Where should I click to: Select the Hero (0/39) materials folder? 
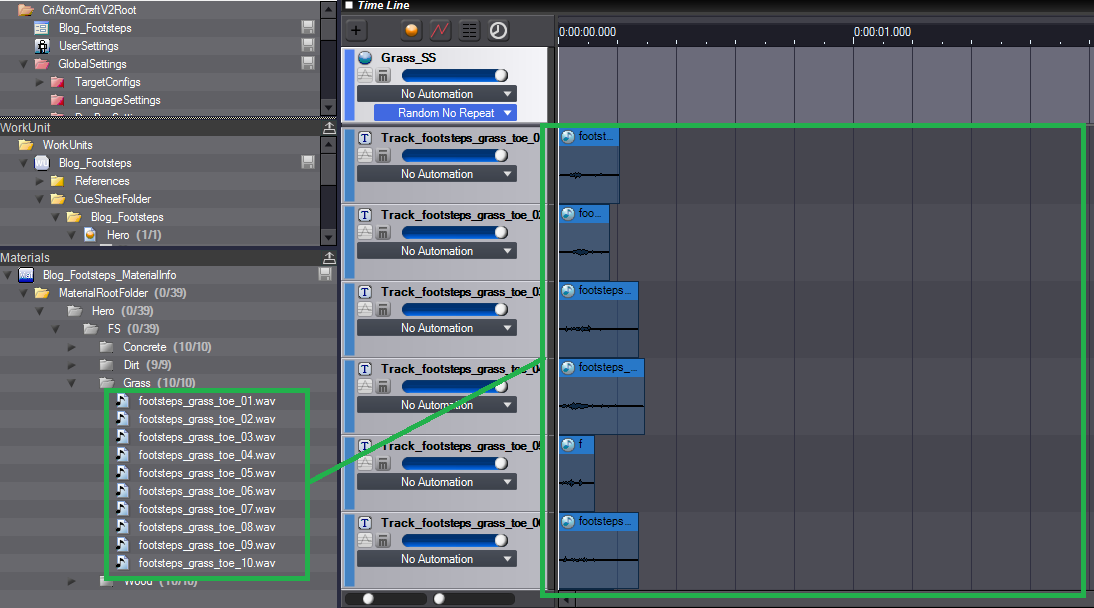coord(122,311)
